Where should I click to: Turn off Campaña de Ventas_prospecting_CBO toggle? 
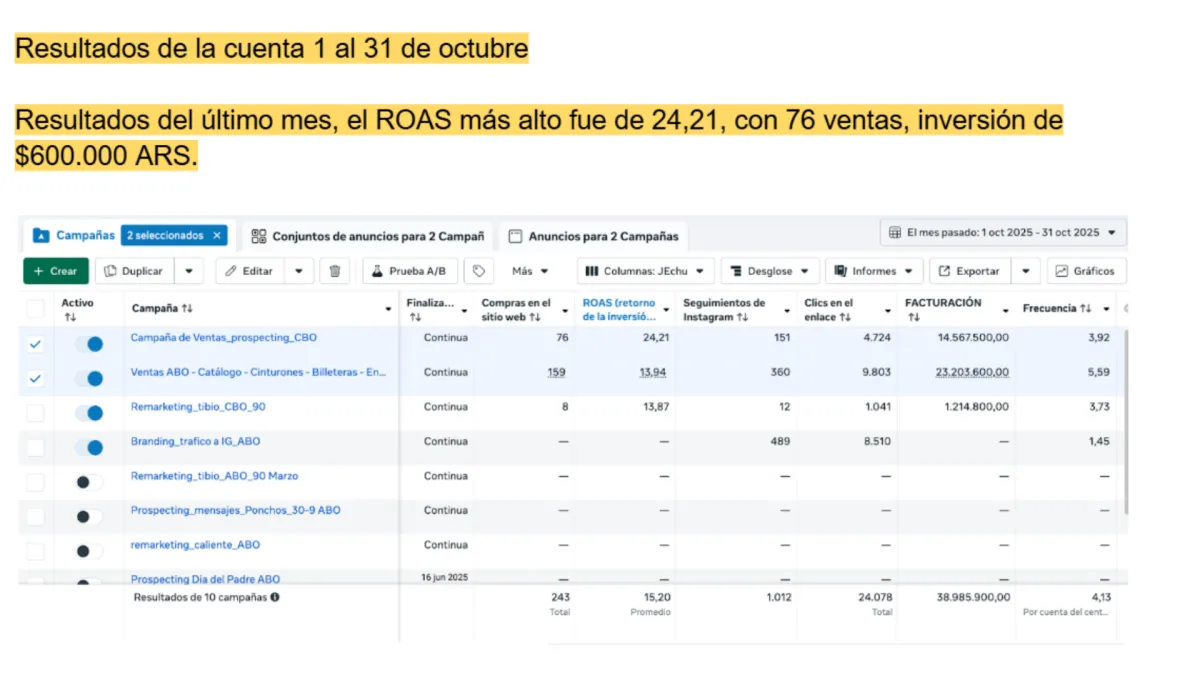click(x=90, y=344)
